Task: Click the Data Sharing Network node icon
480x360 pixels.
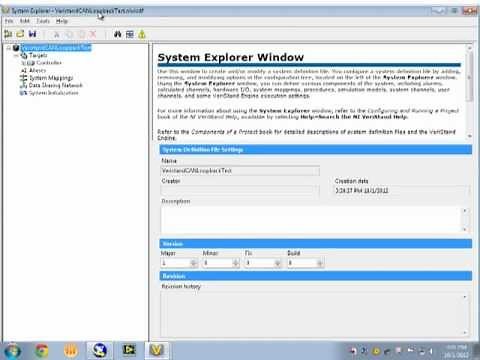Action: (24, 85)
